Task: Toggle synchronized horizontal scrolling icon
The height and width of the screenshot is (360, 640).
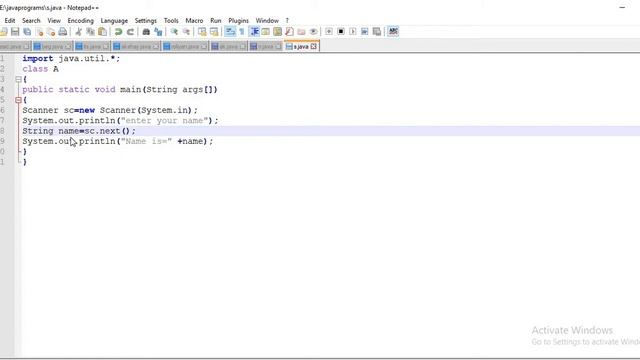Action: 214,31
